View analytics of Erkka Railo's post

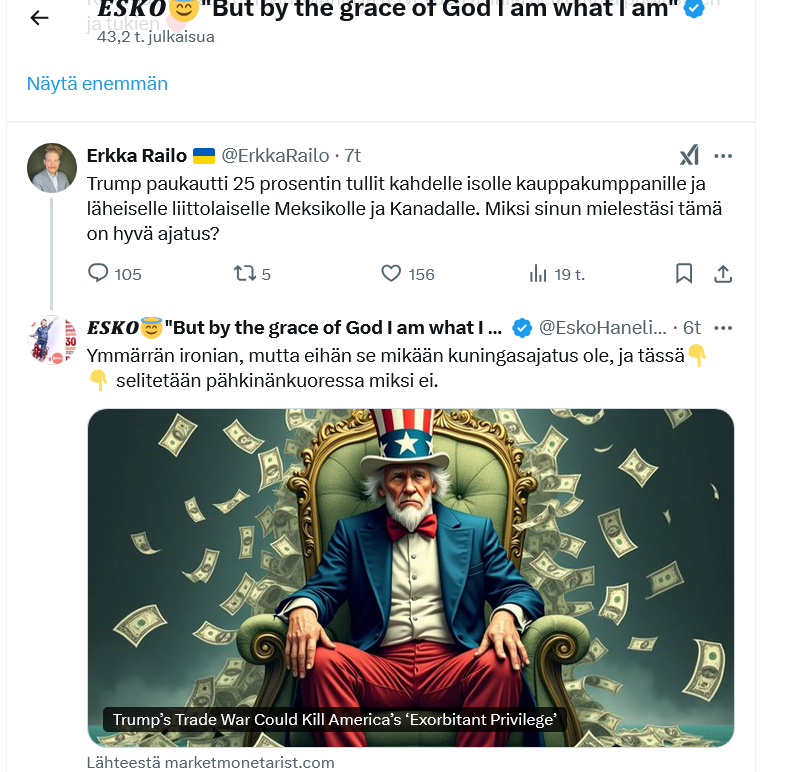tap(538, 273)
